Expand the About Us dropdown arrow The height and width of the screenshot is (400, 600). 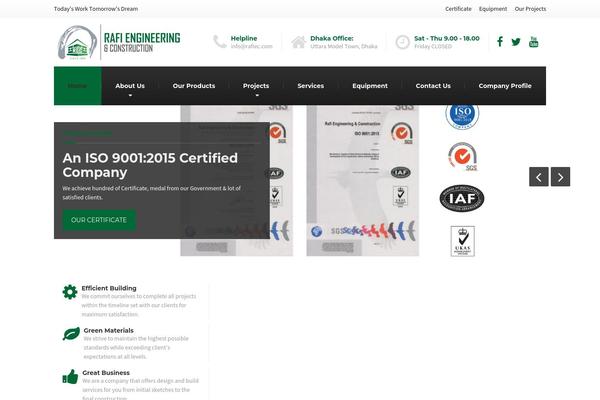tap(130, 95)
